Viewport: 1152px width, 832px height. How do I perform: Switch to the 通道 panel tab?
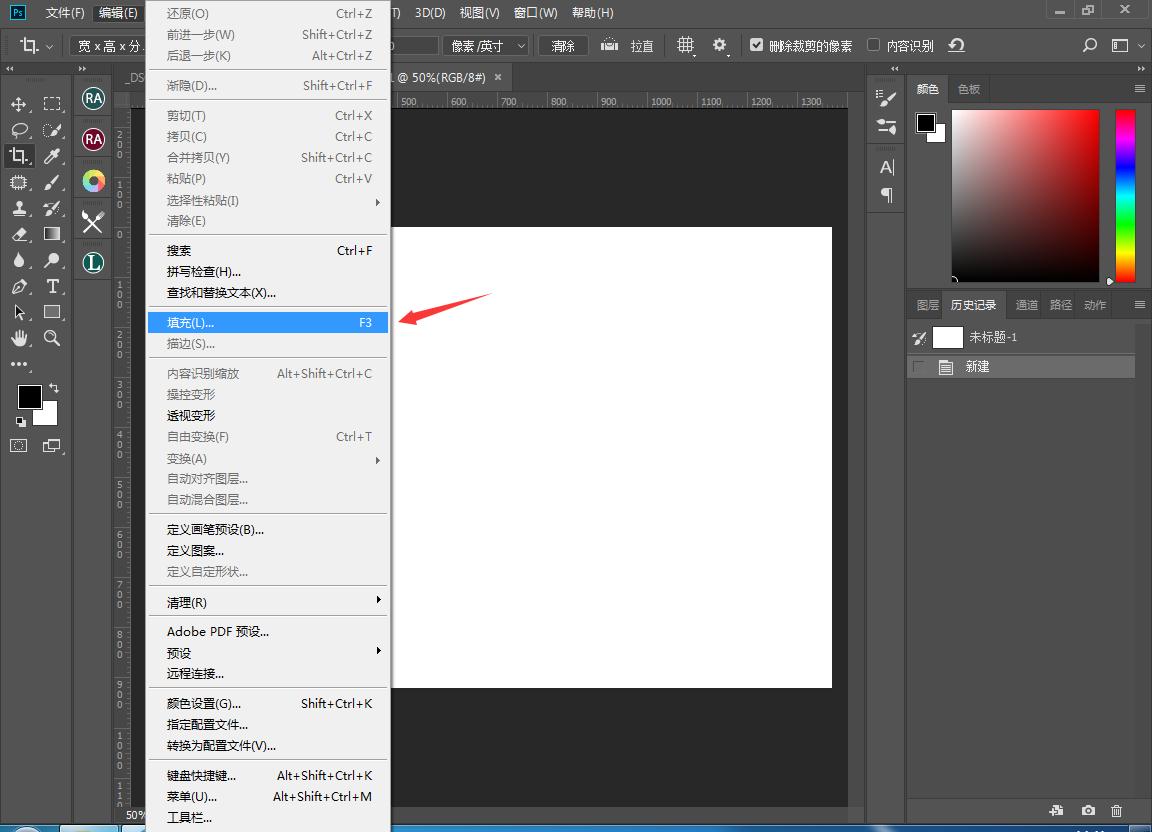click(1025, 304)
